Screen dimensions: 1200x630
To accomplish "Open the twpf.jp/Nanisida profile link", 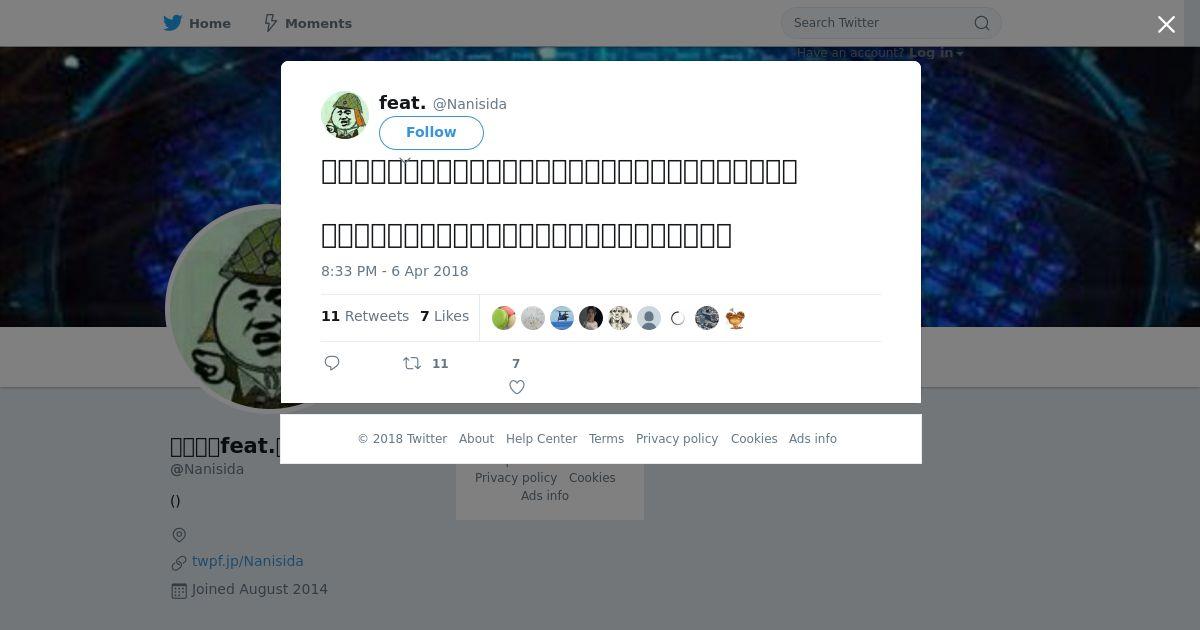I will pos(248,561).
